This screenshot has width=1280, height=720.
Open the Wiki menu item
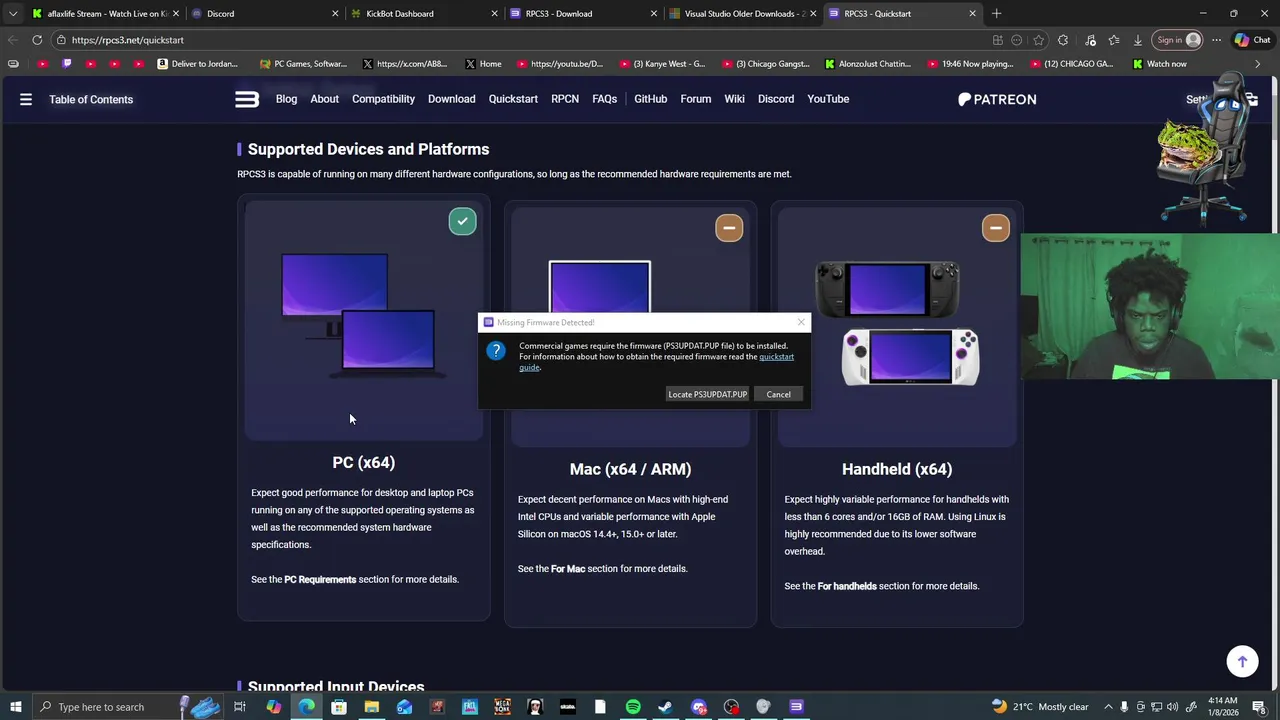point(734,99)
